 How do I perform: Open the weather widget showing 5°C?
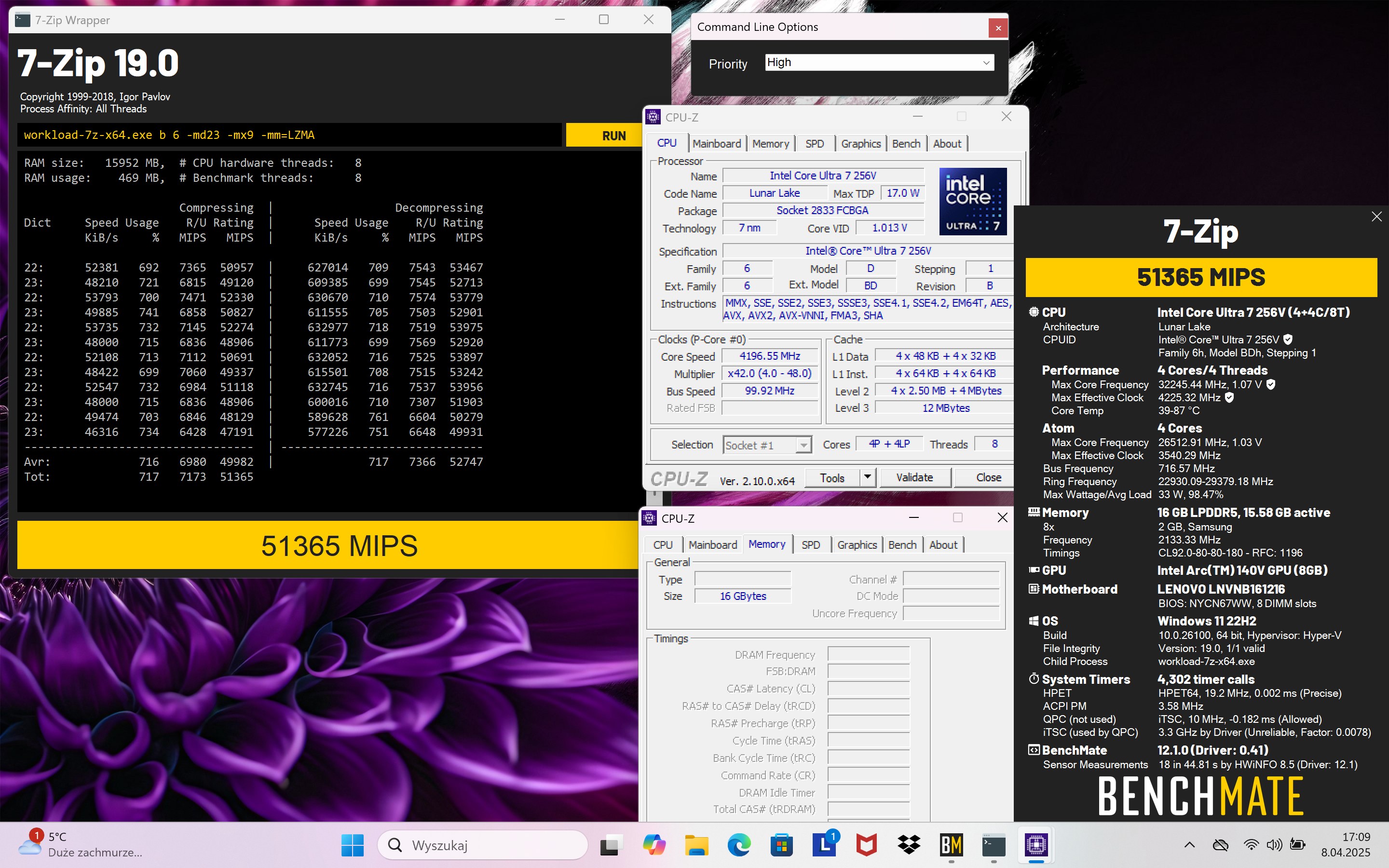point(81,845)
